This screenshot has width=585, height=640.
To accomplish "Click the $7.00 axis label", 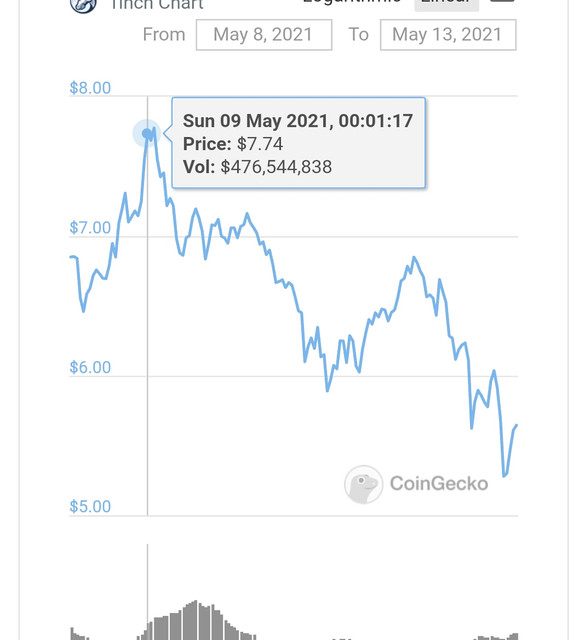I will pyautogui.click(x=90, y=228).
